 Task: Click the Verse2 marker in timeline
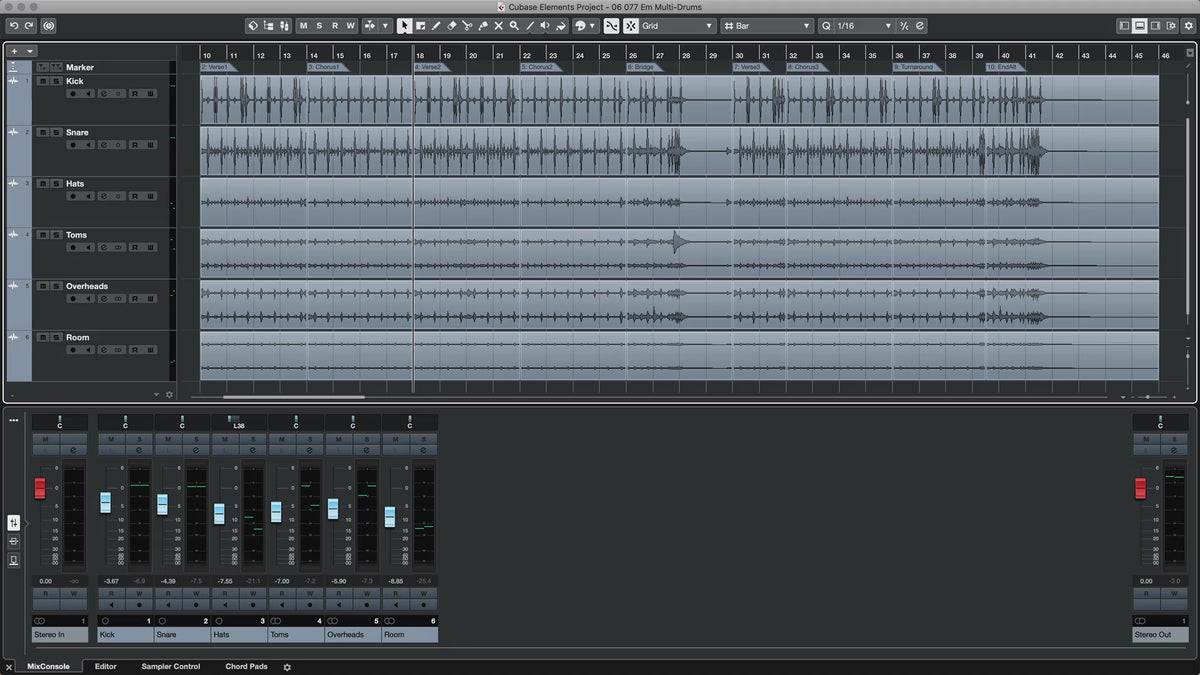tap(428, 67)
